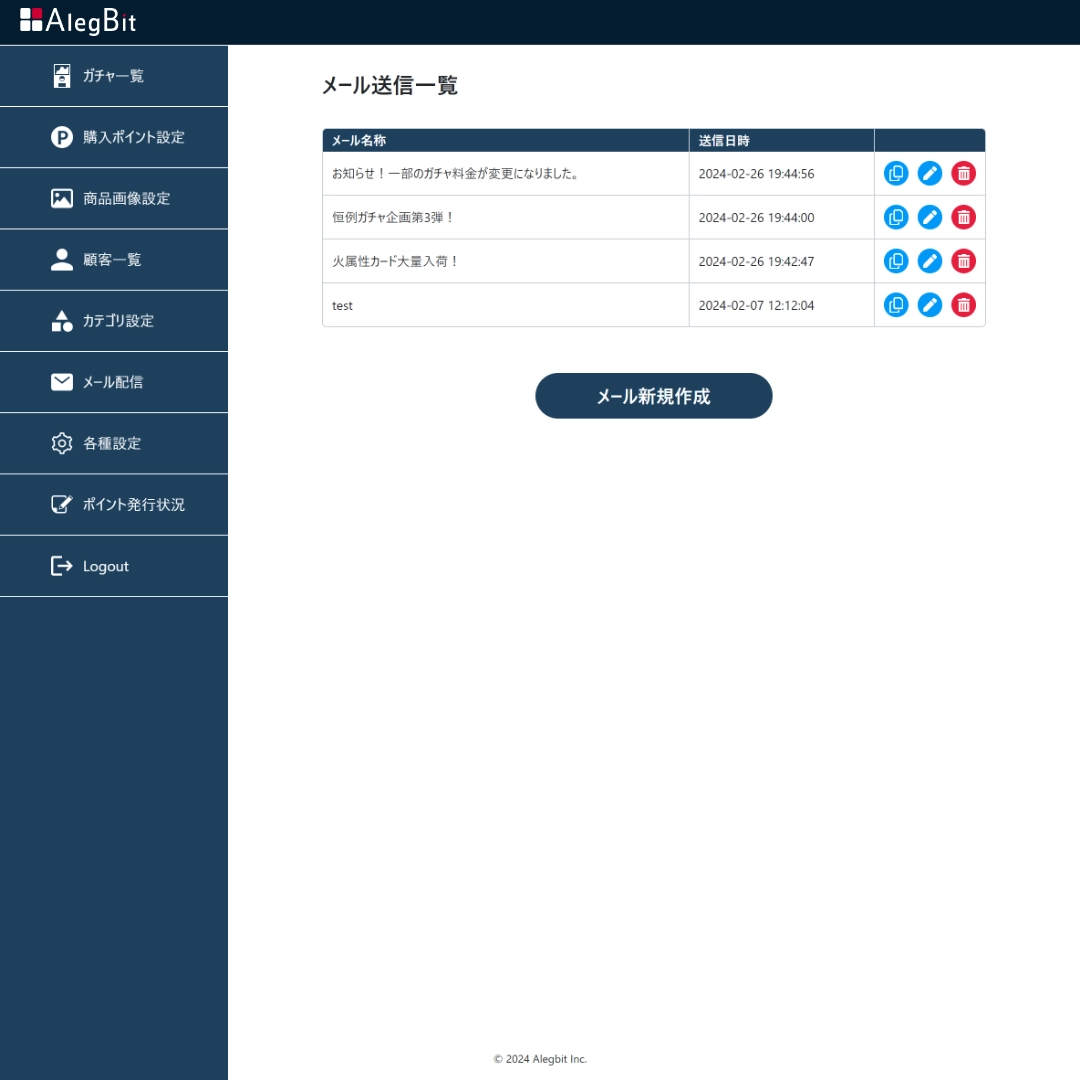Click the date 2024-02-26 19:44:00
Screen dimensions: 1080x1080
pyautogui.click(x=756, y=218)
